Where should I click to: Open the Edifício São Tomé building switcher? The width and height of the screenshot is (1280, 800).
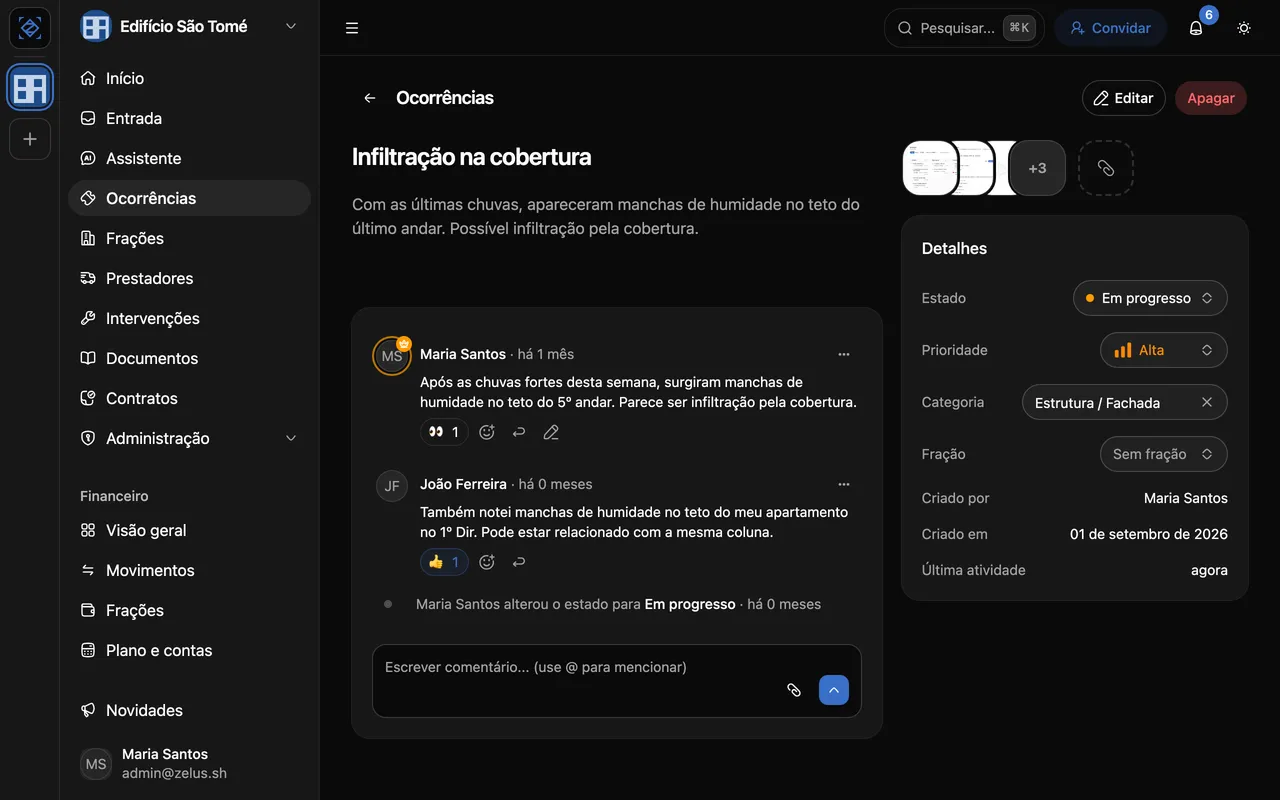190,26
